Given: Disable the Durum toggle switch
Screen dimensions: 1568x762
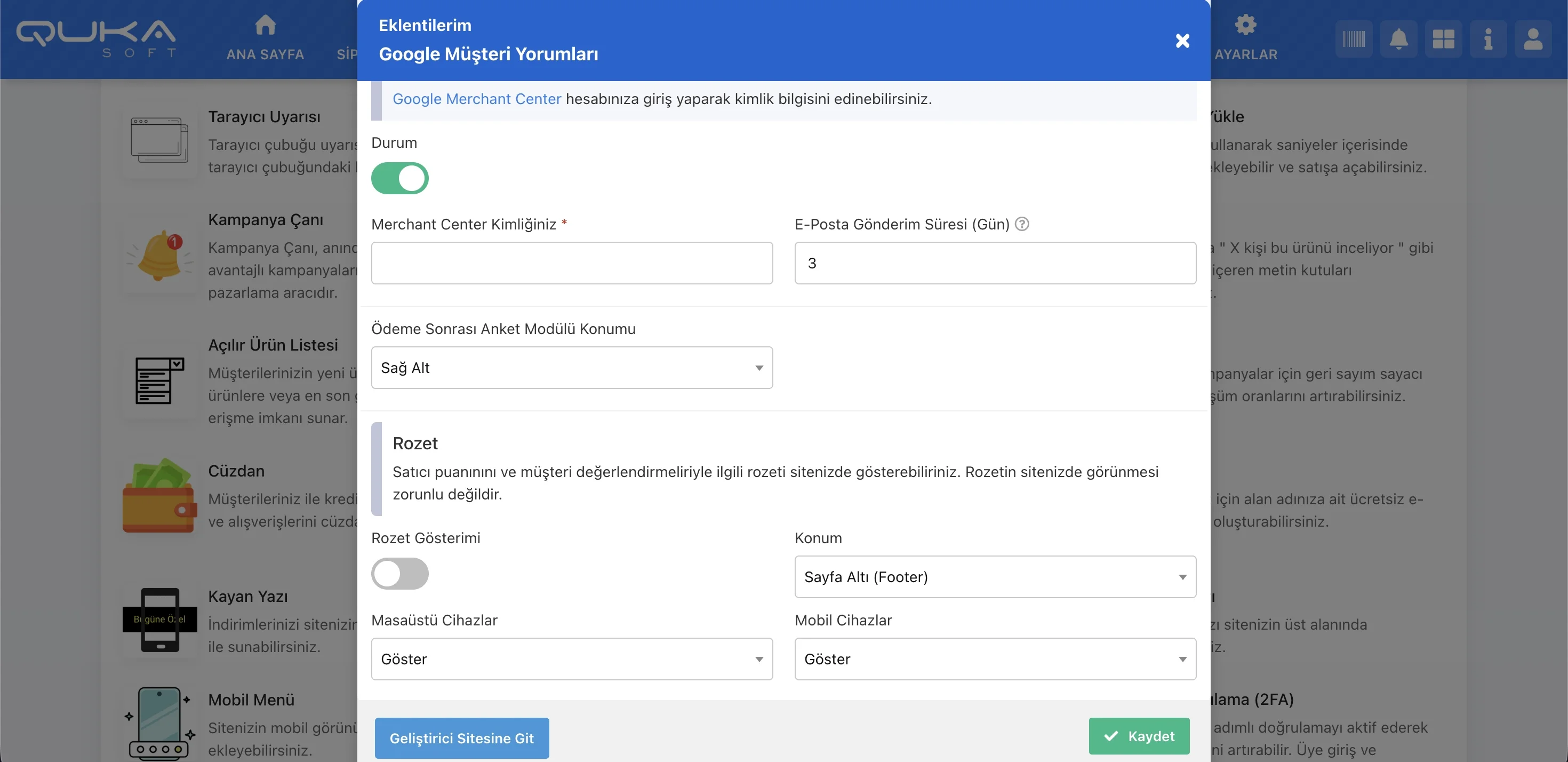Looking at the screenshot, I should pos(400,178).
